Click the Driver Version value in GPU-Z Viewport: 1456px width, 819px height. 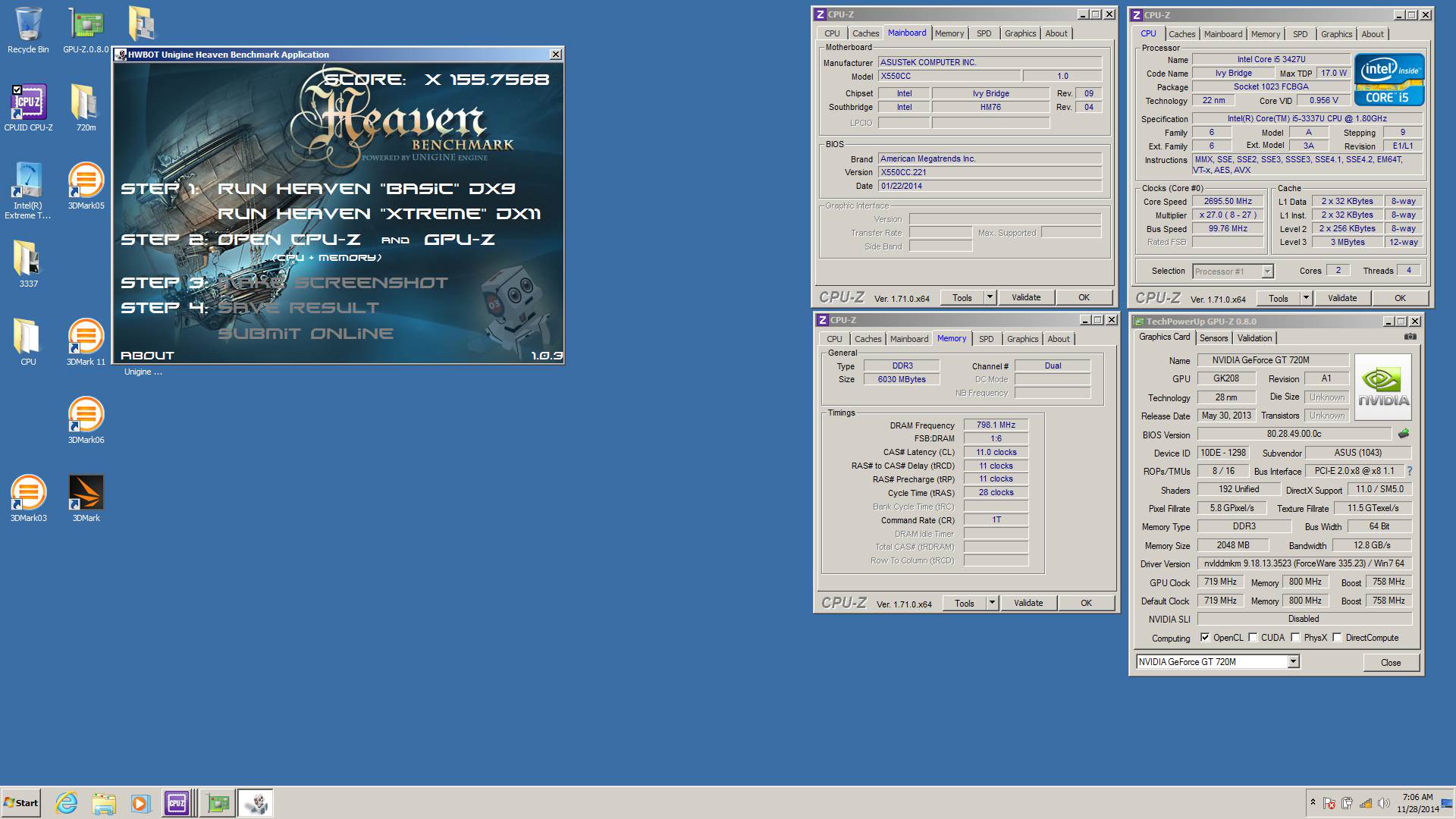1304,563
